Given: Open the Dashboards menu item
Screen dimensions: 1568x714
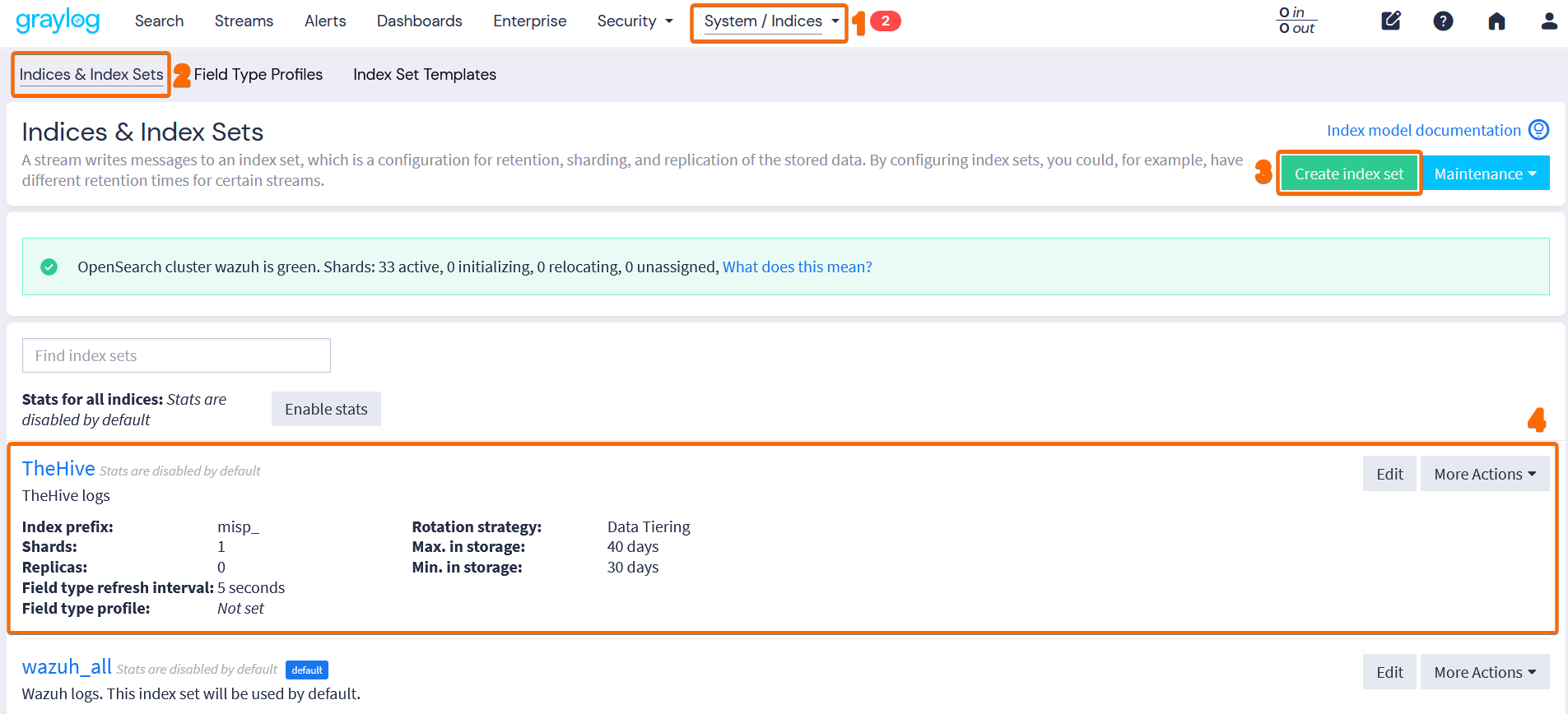Looking at the screenshot, I should point(420,21).
